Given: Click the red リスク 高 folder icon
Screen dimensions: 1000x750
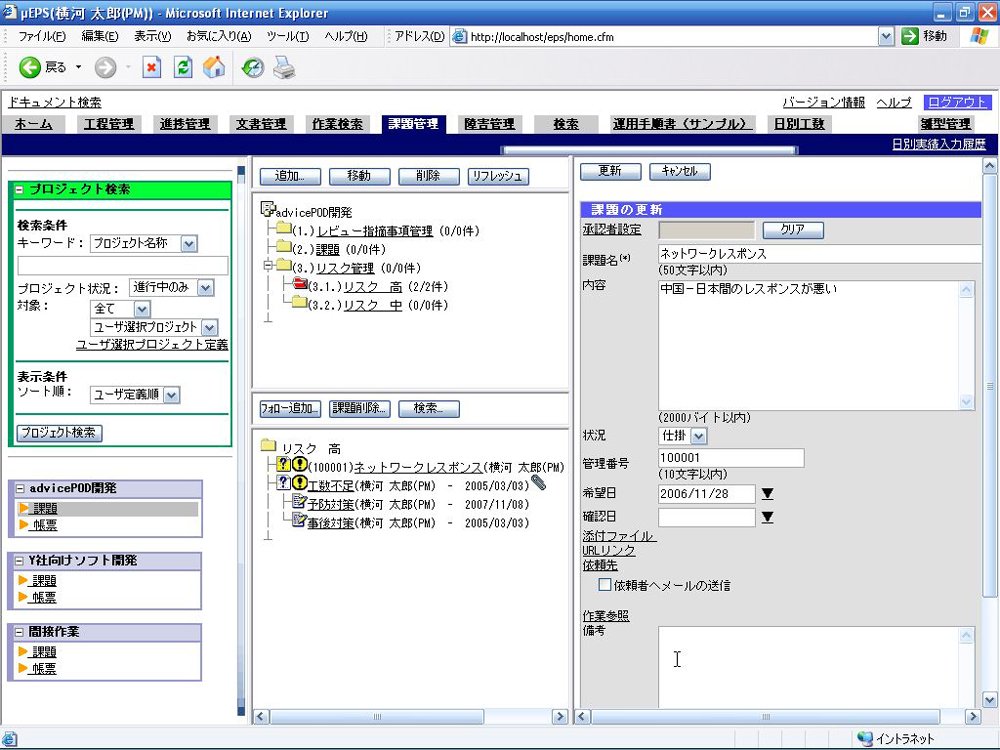Looking at the screenshot, I should 300,284.
